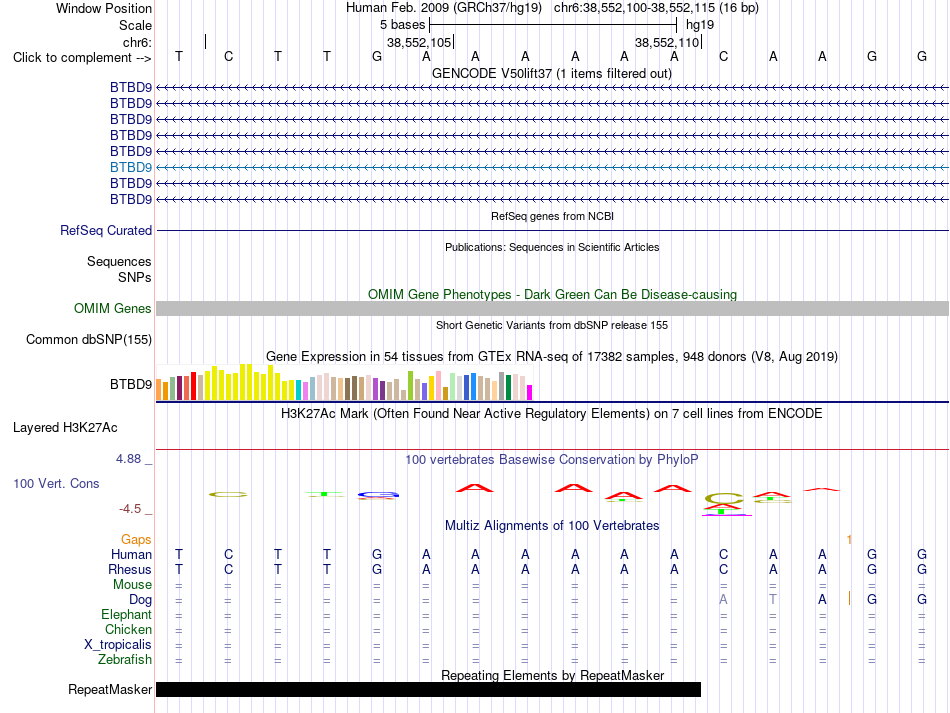Viewport: 950px width, 713px height.
Task: Click the red bar in GTEx expression chart
Action: (193, 386)
